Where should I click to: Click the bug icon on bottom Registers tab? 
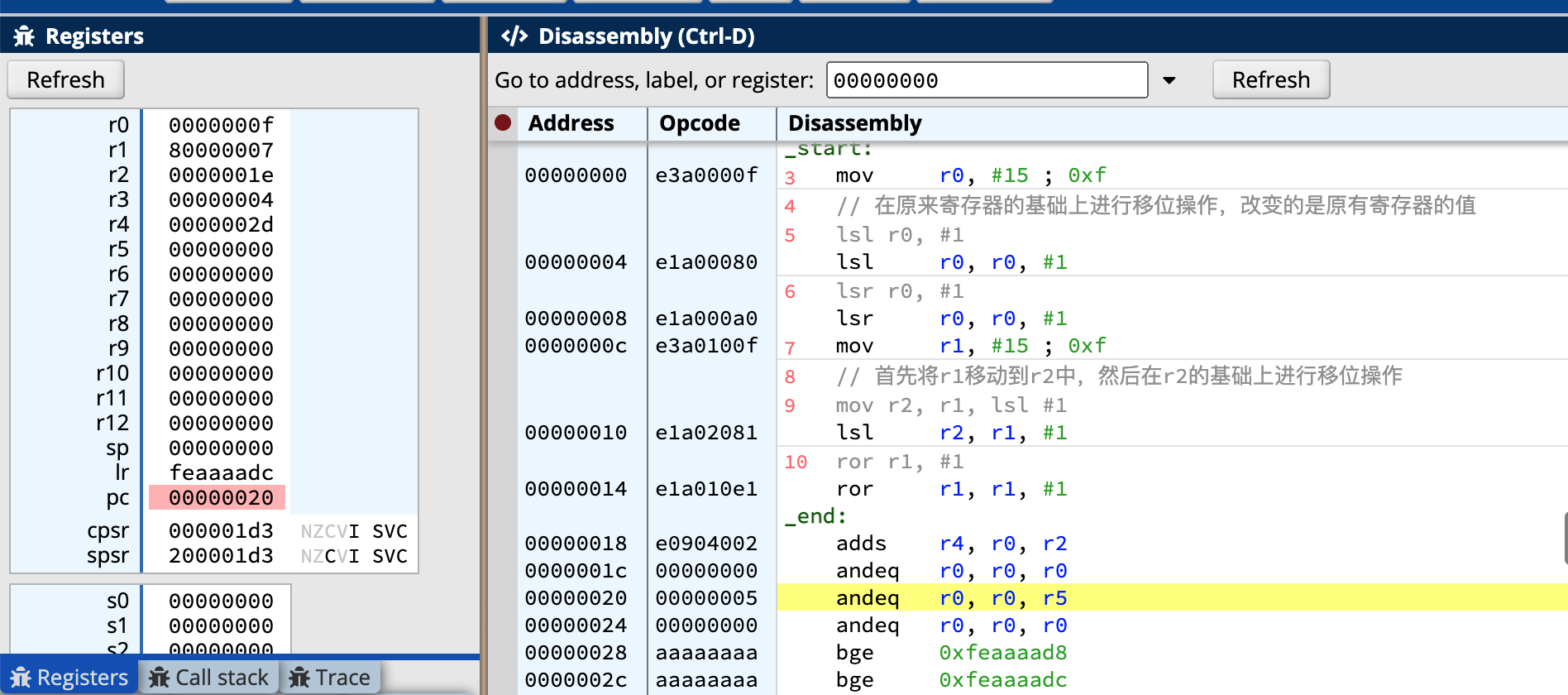[x=21, y=678]
